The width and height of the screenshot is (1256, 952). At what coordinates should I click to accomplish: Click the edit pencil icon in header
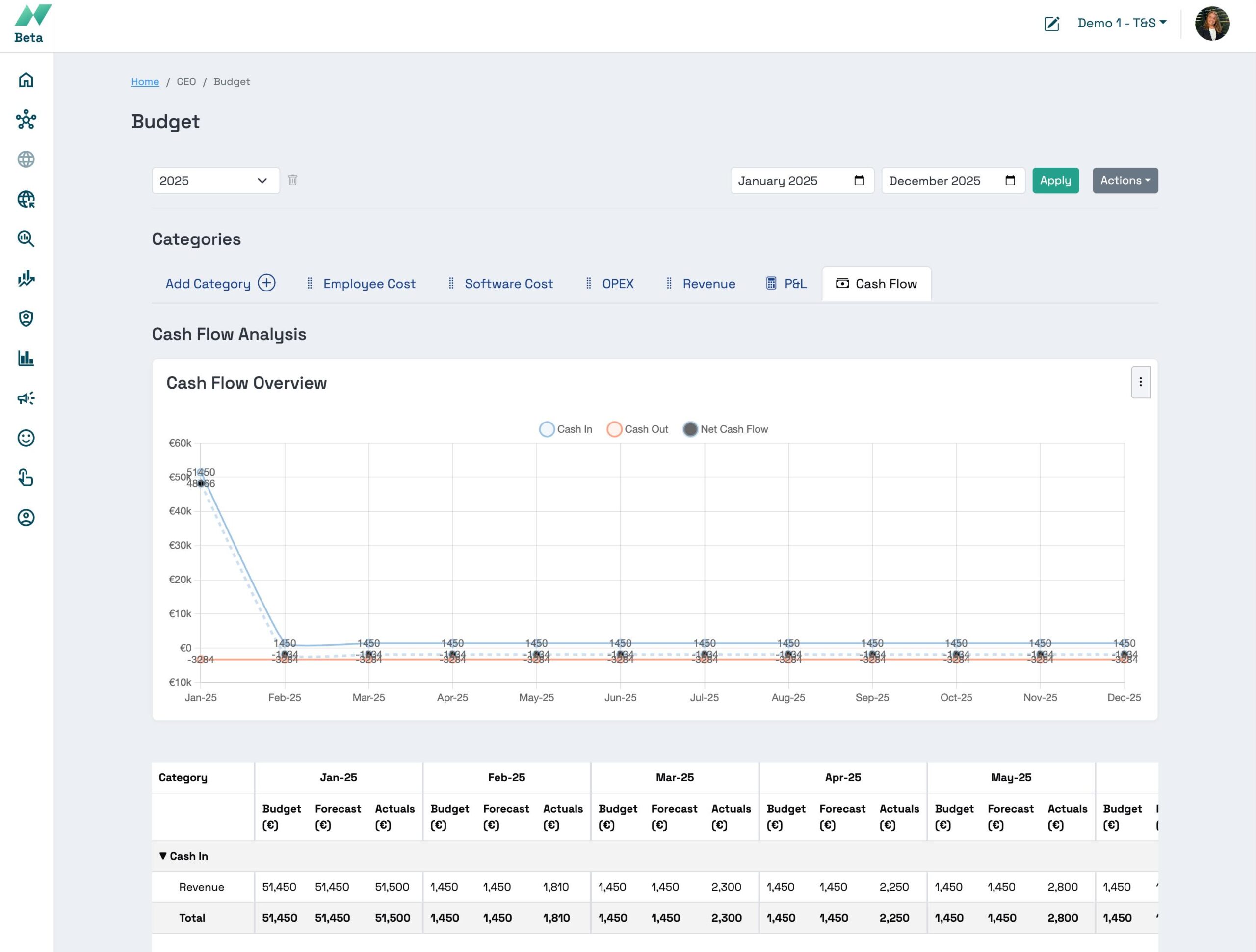coord(1051,23)
